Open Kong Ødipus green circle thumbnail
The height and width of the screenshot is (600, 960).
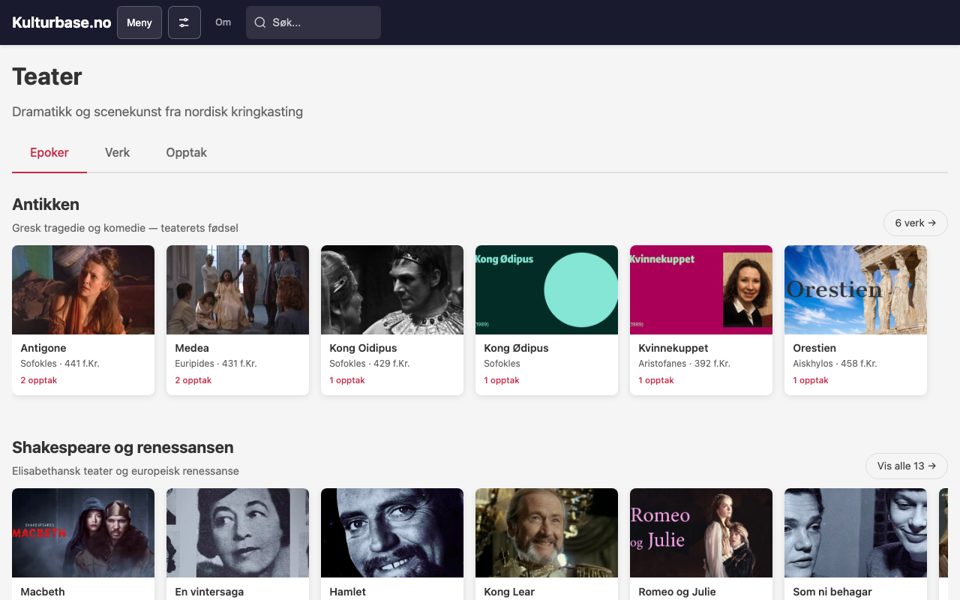(x=547, y=290)
